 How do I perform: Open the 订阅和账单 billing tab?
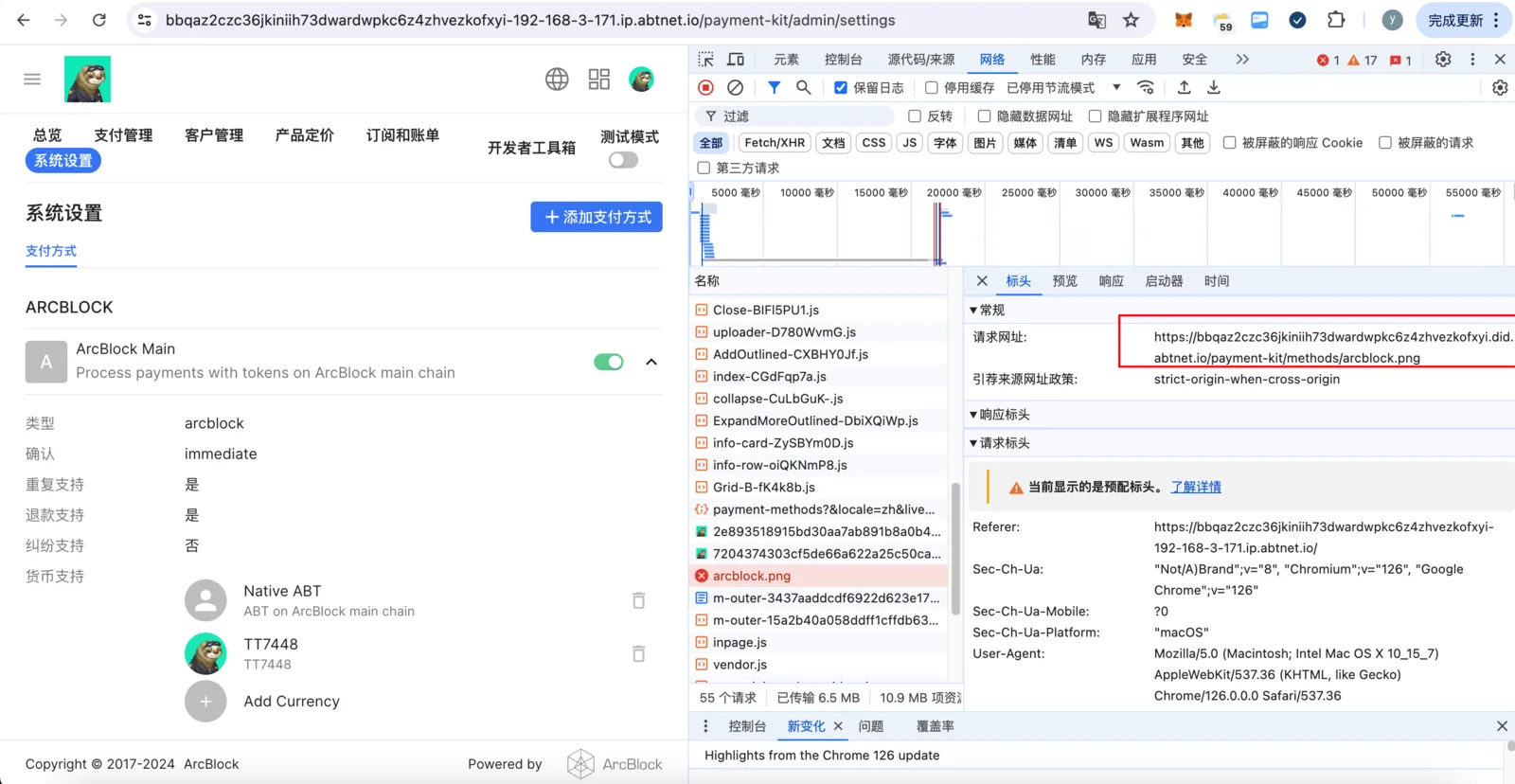click(402, 135)
